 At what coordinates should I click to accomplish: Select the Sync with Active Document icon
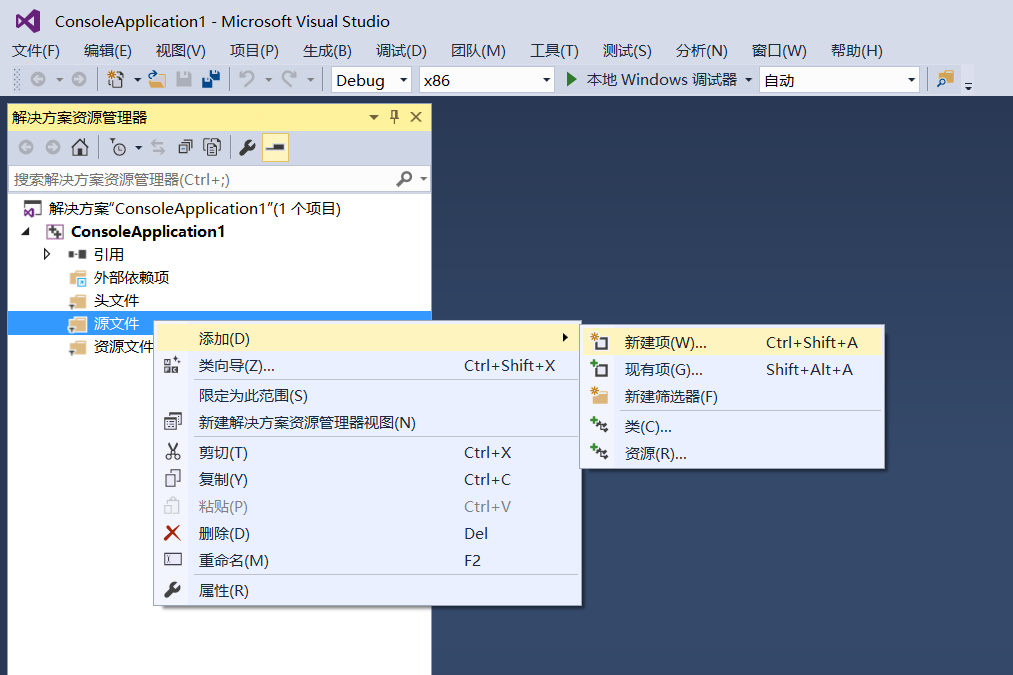159,146
